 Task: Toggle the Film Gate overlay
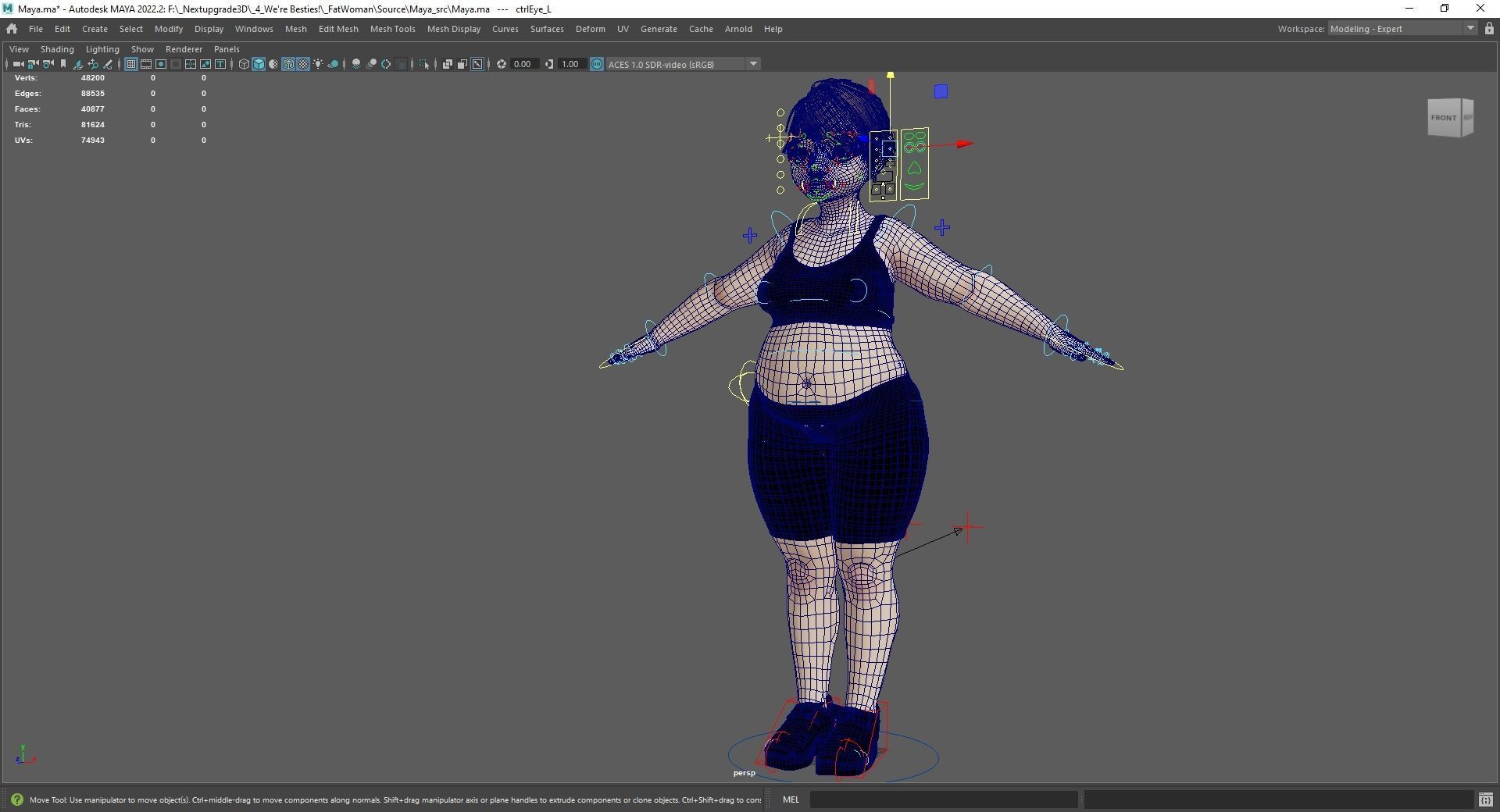pyautogui.click(x=146, y=64)
